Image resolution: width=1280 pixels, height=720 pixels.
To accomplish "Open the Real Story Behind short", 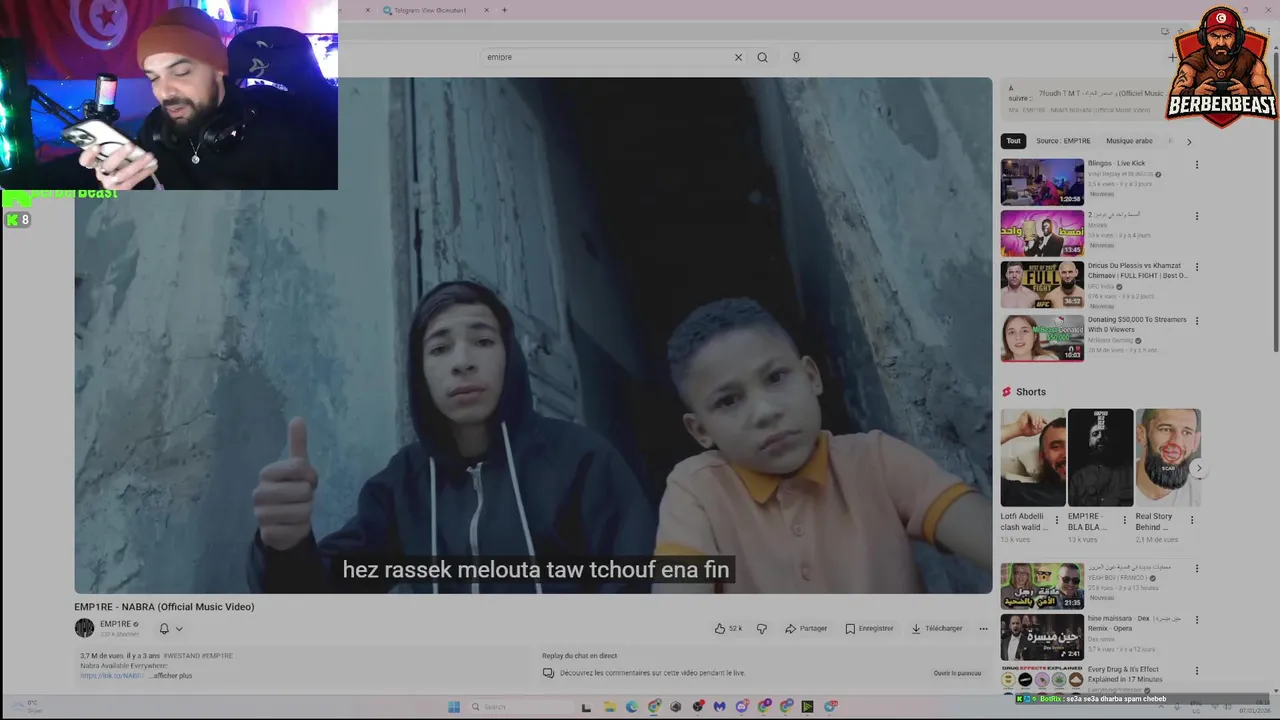I will point(1168,457).
